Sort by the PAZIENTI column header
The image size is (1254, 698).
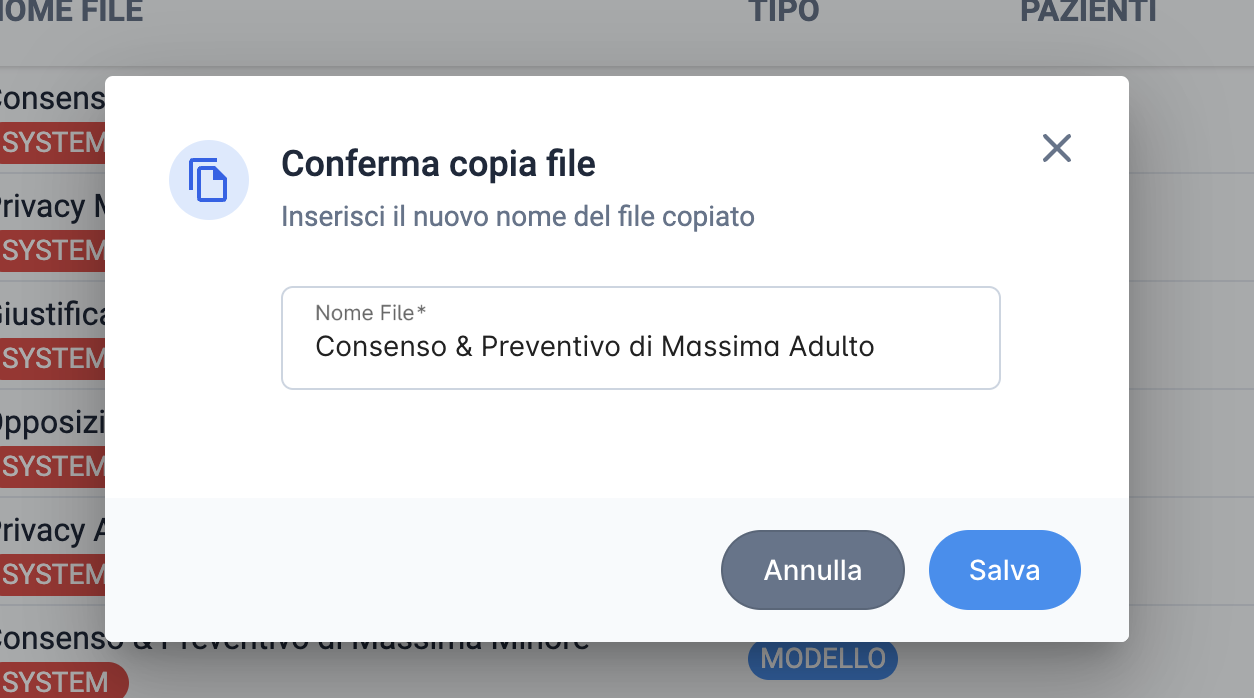click(x=1088, y=11)
